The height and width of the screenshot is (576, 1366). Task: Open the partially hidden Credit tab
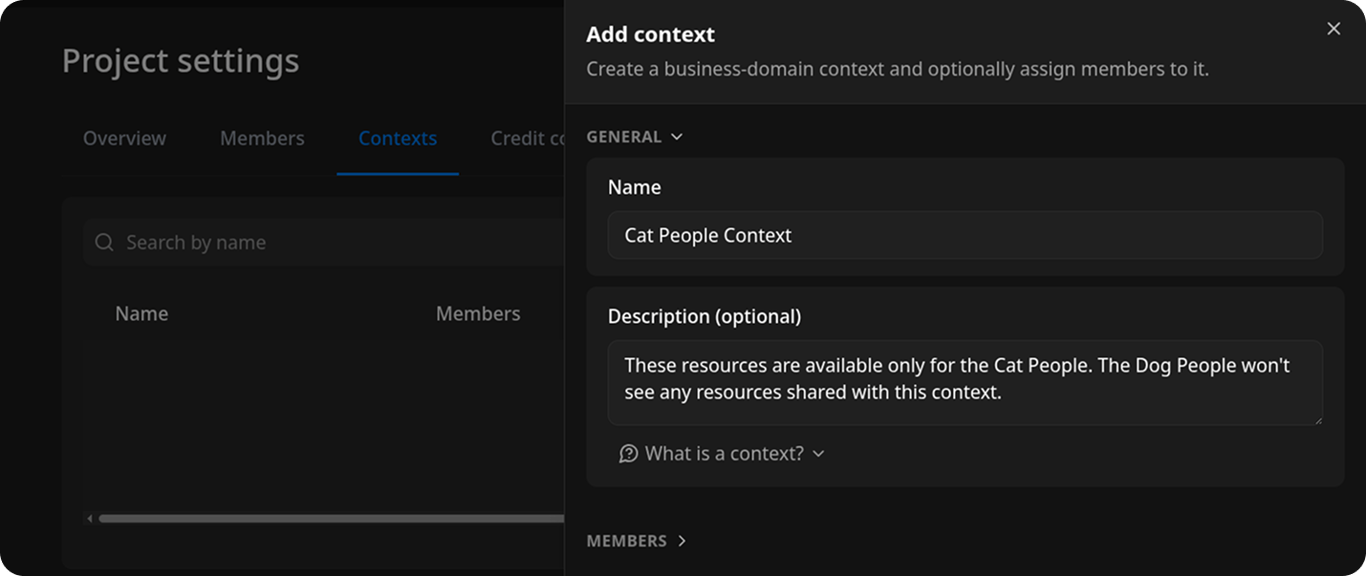point(528,139)
